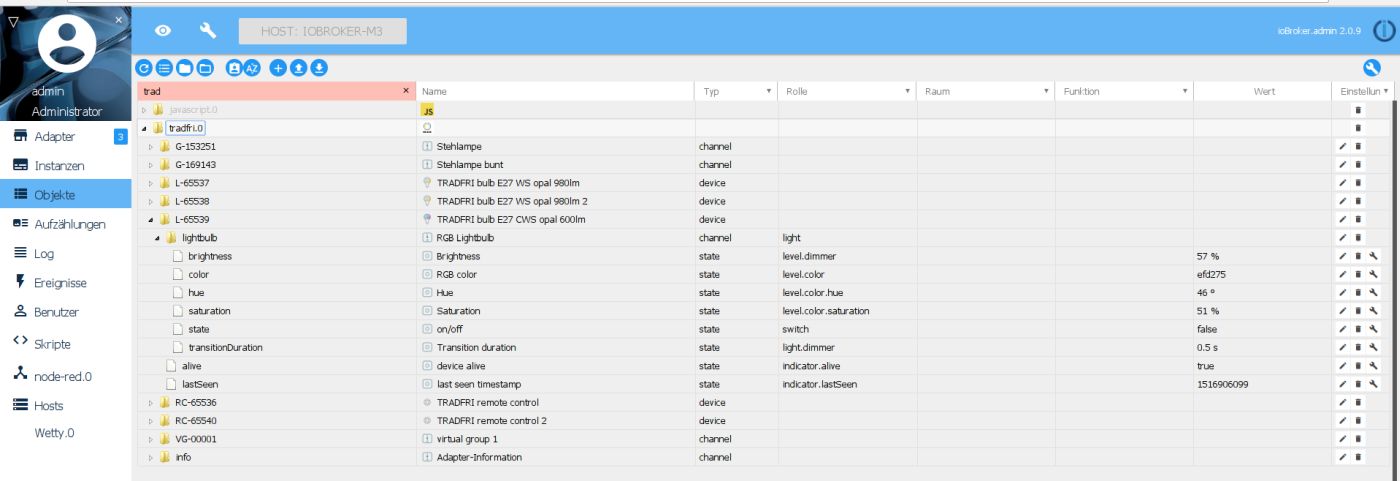The image size is (1400, 481).
Task: Open hue row wrench settings
Action: (1373, 293)
